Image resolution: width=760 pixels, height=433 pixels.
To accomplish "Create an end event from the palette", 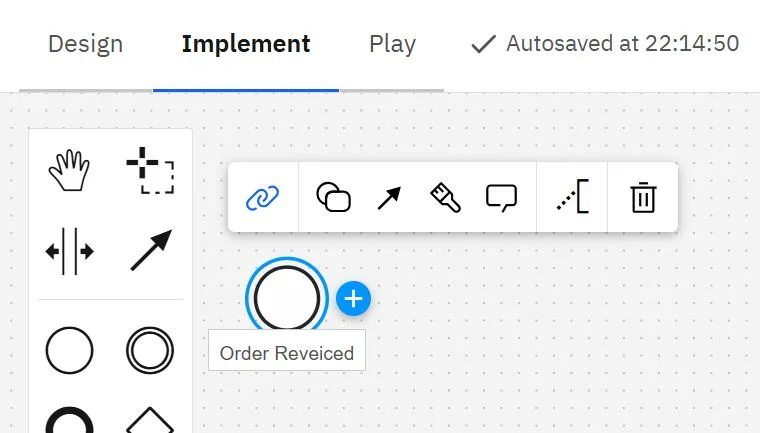I will pyautogui.click(x=69, y=420).
